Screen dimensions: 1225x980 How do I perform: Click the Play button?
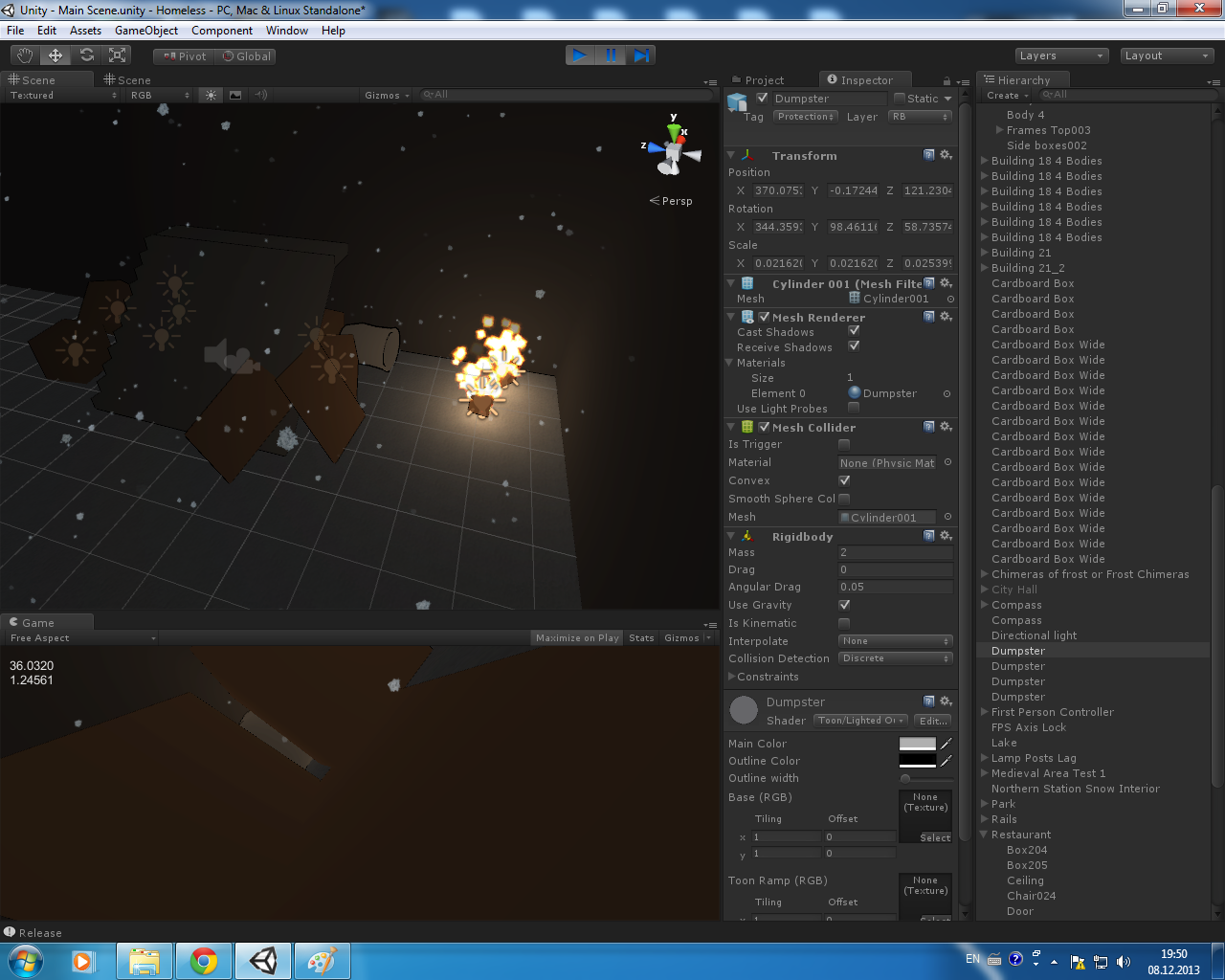(580, 56)
